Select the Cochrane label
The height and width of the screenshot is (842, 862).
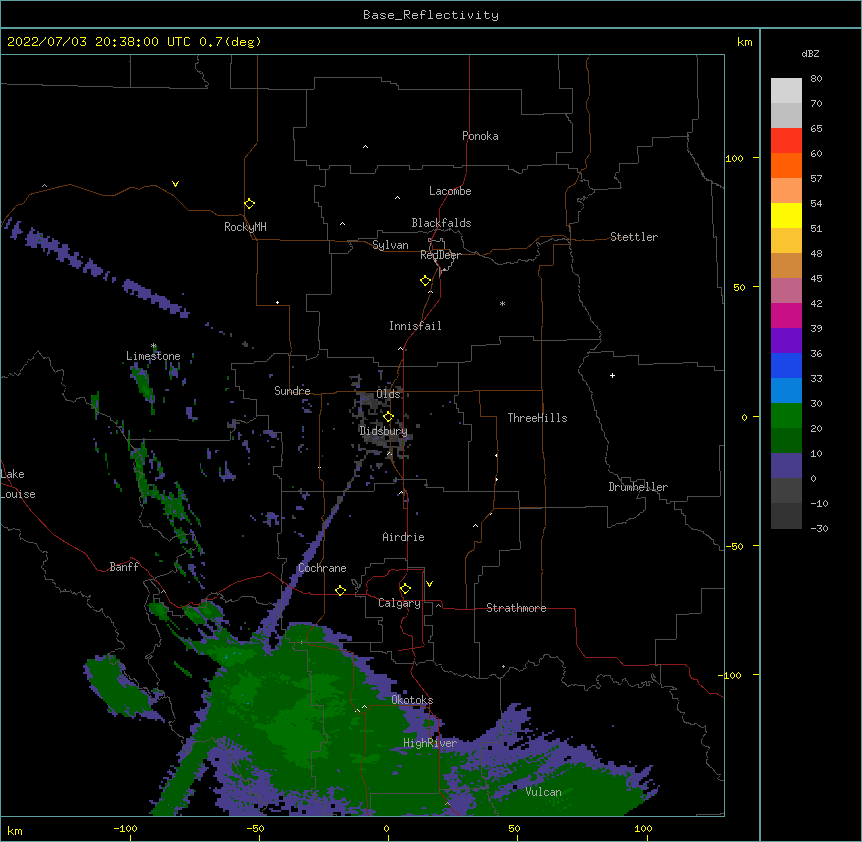point(322,568)
